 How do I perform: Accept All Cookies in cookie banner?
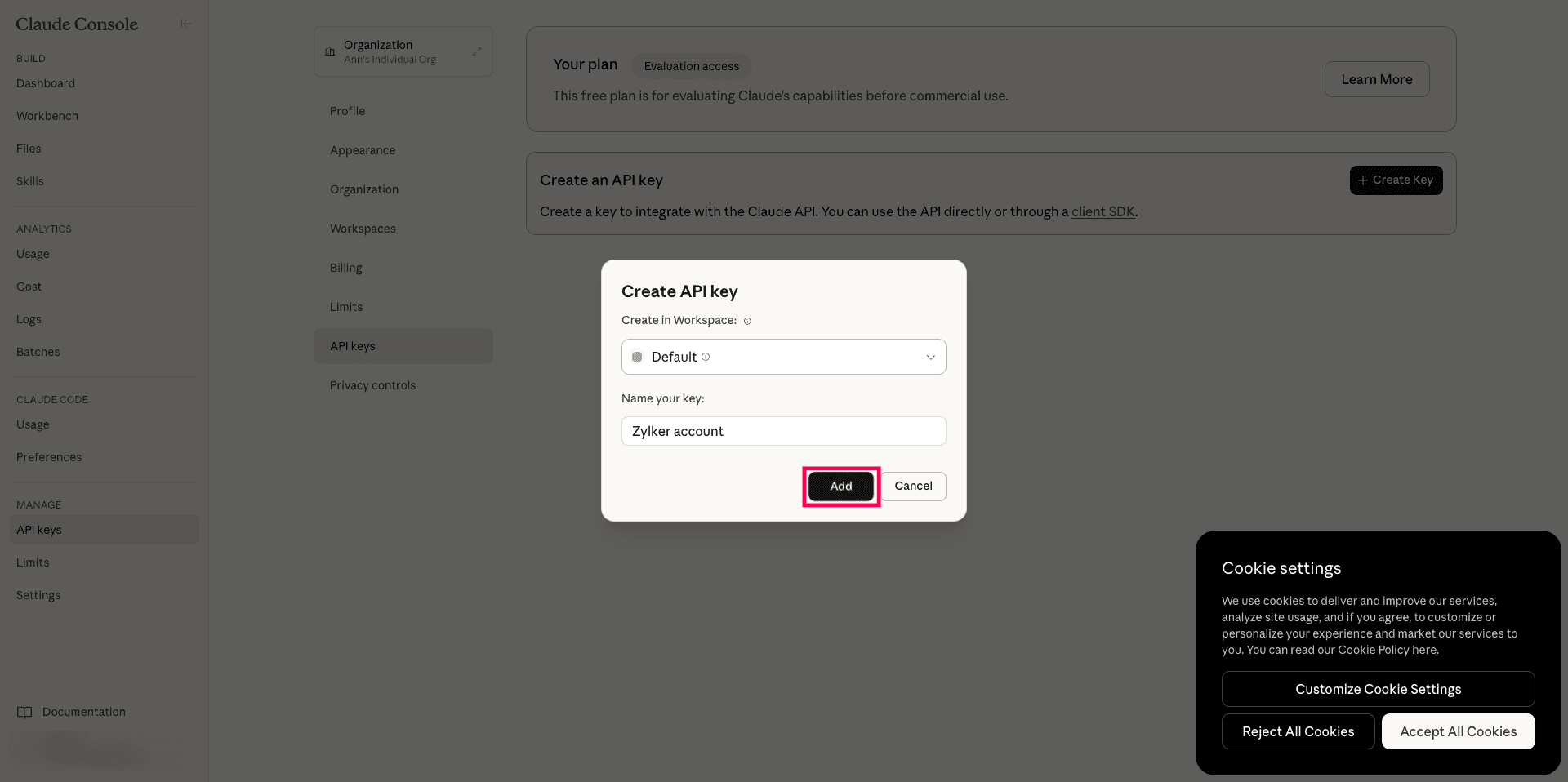pyautogui.click(x=1459, y=731)
